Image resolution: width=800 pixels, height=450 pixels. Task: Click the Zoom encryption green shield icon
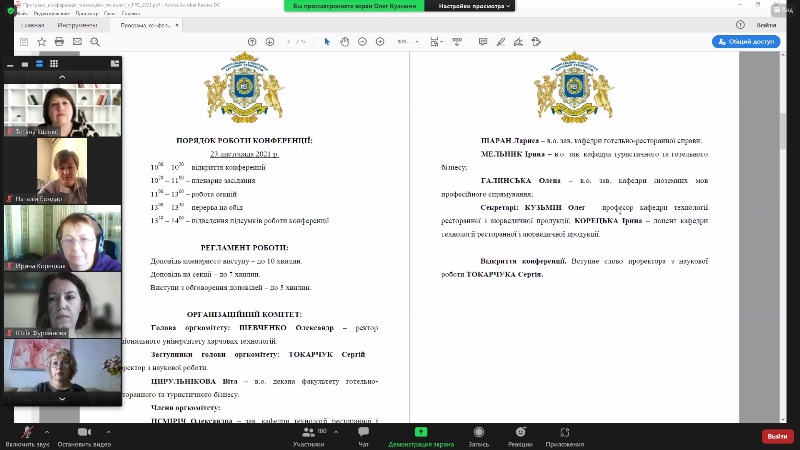(x=10, y=10)
